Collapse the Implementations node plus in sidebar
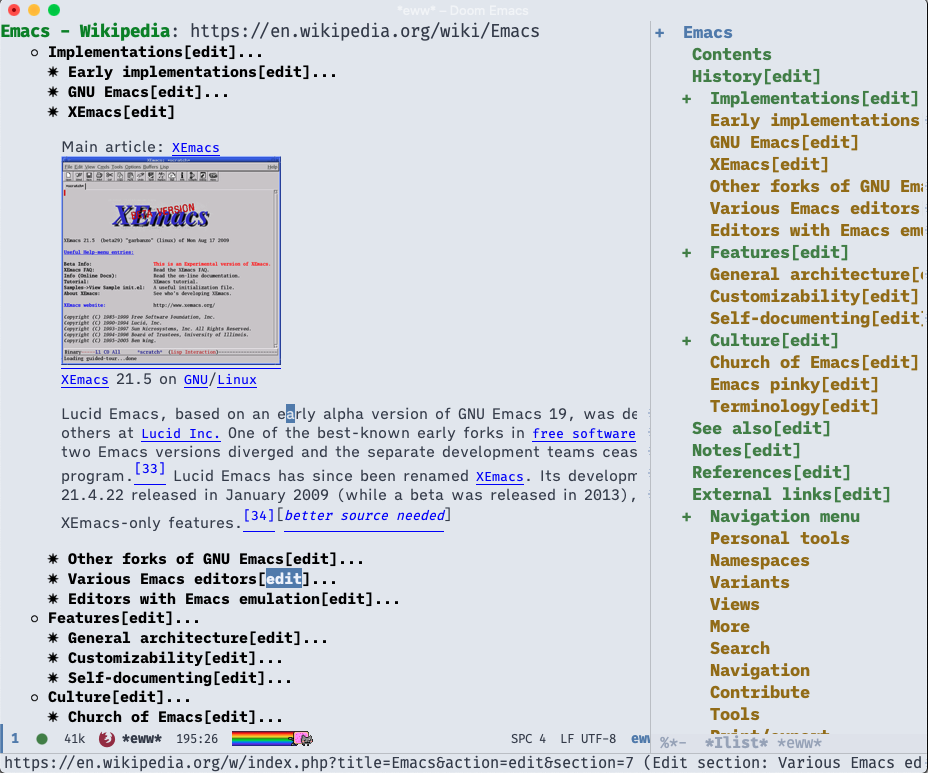This screenshot has height=773, width=928. pyautogui.click(x=687, y=99)
